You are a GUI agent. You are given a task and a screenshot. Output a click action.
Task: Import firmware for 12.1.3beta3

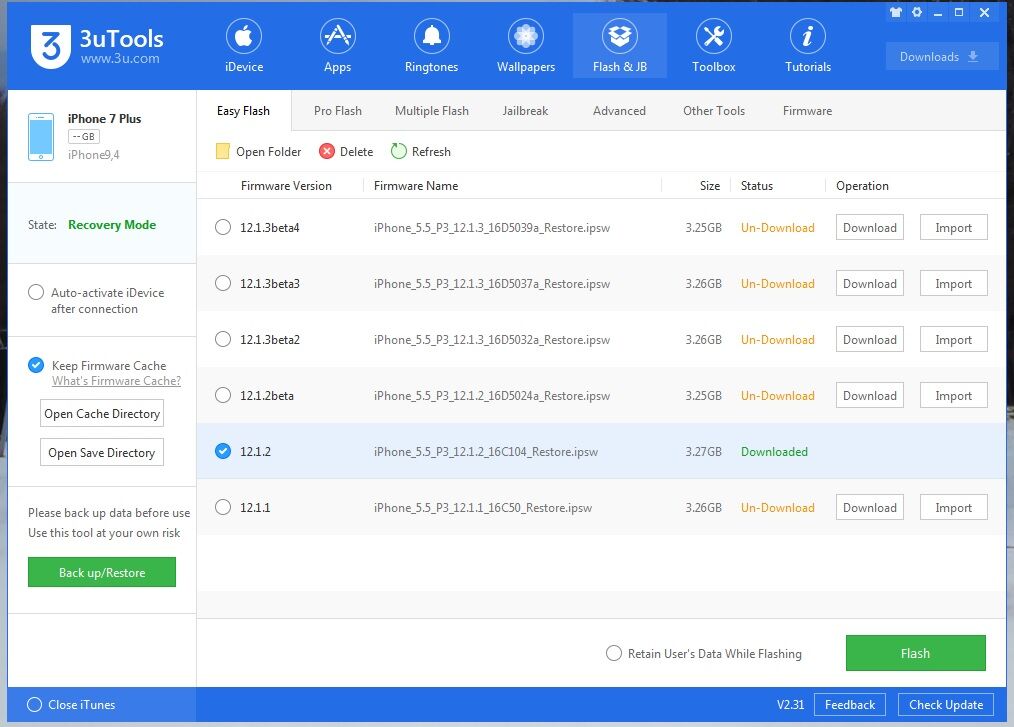click(x=954, y=283)
